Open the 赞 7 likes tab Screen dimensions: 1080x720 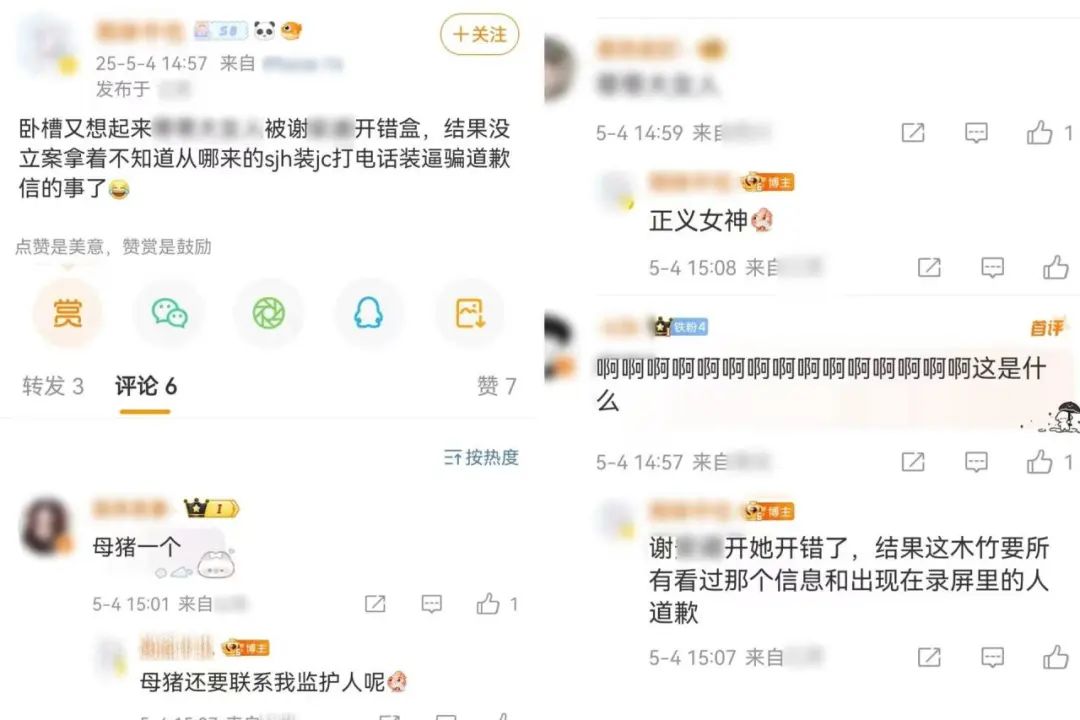(496, 386)
